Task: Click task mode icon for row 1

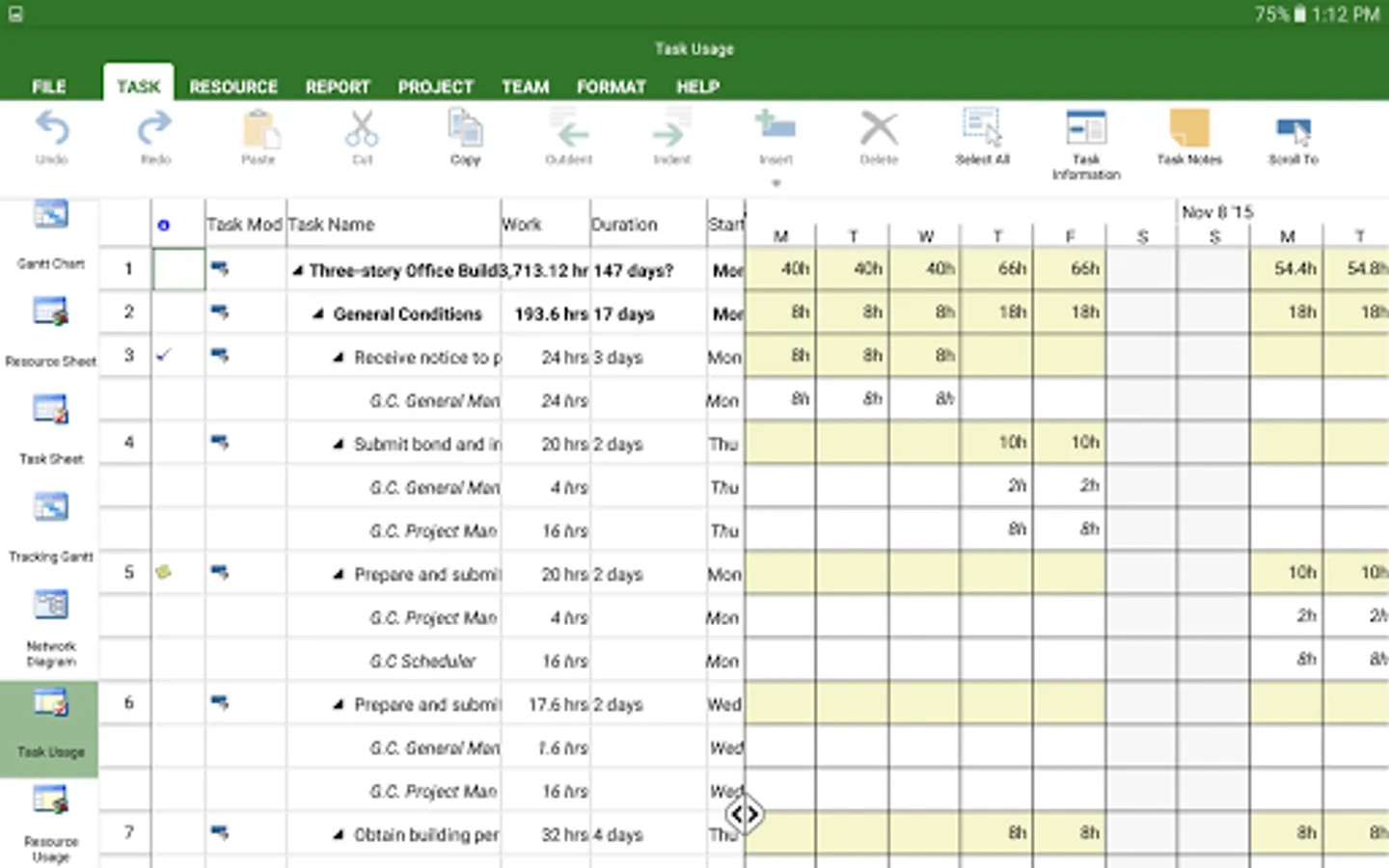Action: (x=220, y=269)
